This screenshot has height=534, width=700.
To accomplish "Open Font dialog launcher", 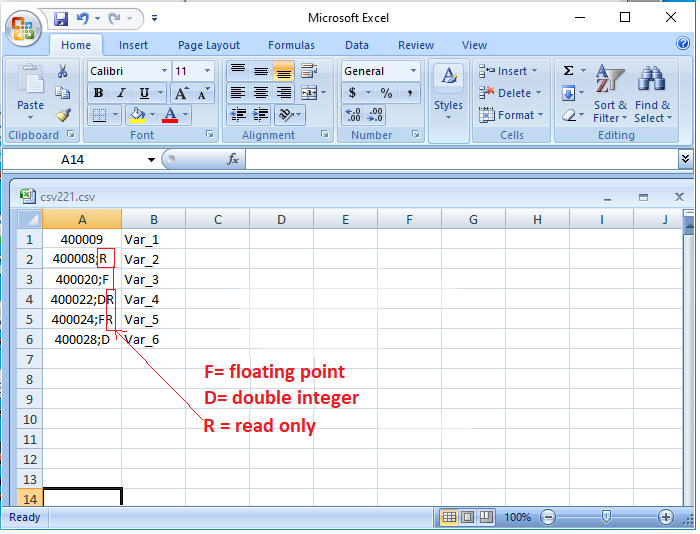I will pos(209,134).
